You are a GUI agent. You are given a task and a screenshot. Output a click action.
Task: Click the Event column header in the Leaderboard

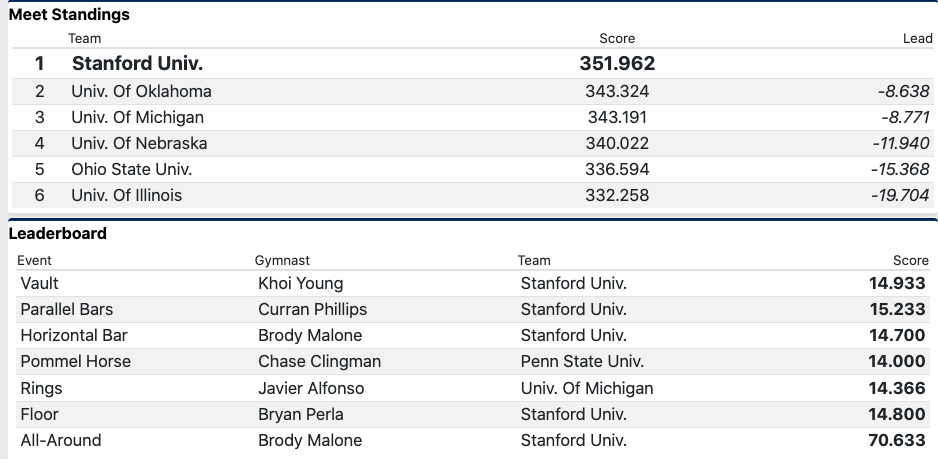(x=35, y=260)
